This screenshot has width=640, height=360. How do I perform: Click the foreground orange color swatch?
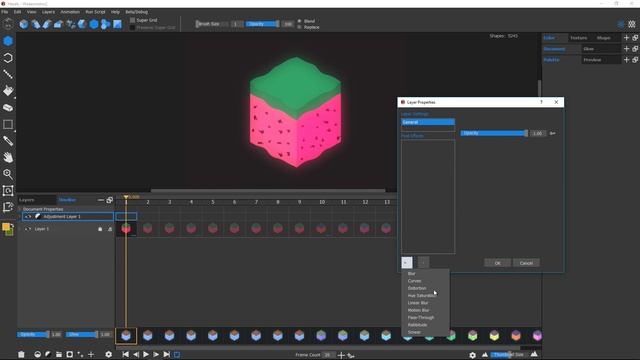[6, 227]
